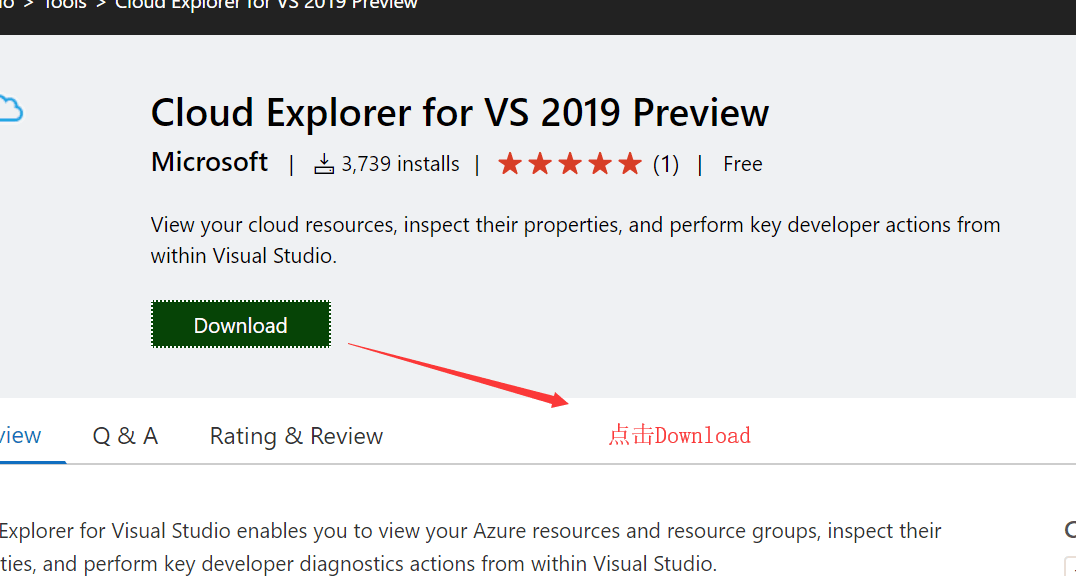Image resolution: width=1076 pixels, height=576 pixels.
Task: Click Cloud Explorer for VS 2019 Preview breadcrumb
Action: click(266, 4)
